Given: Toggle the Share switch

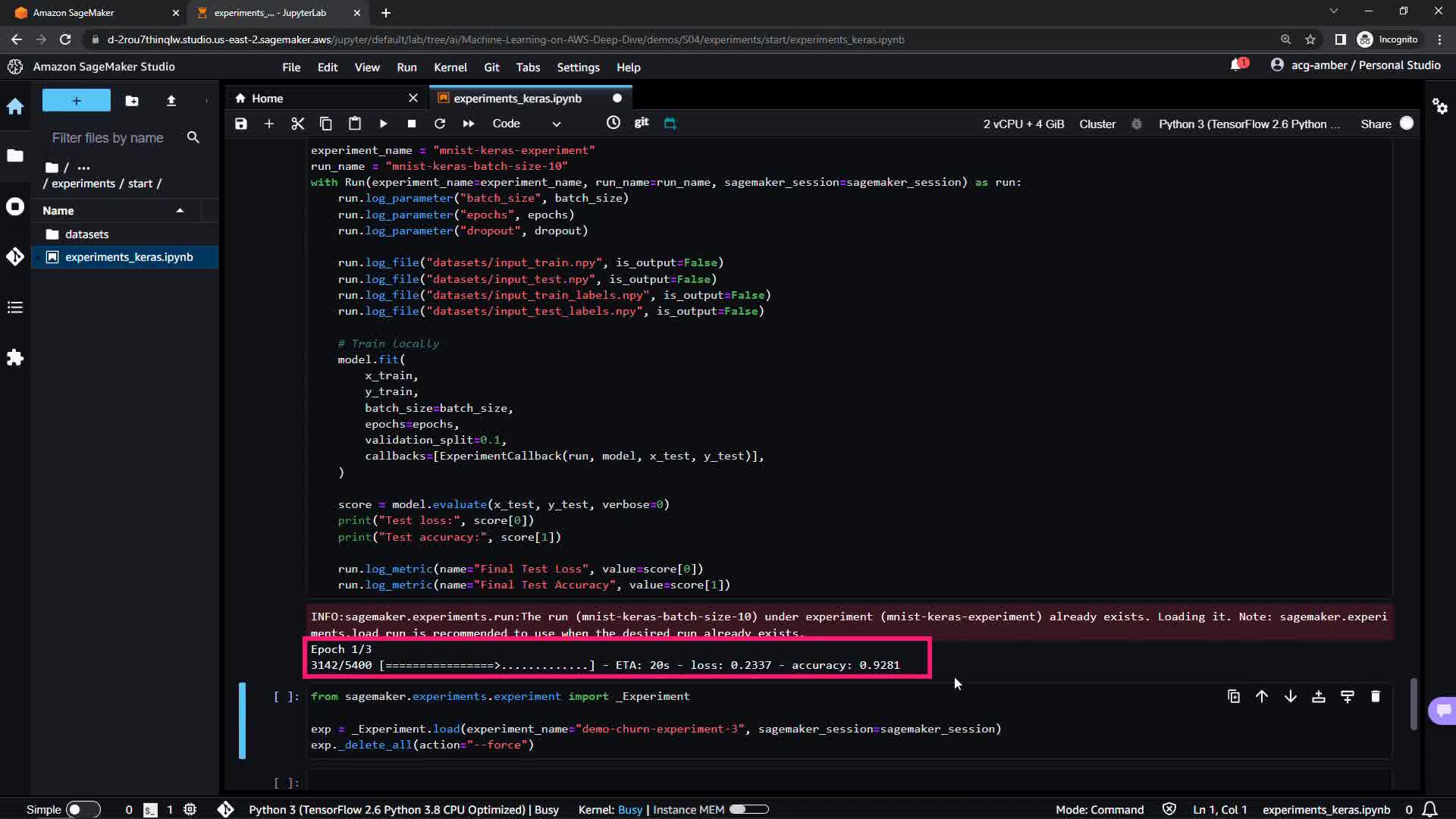Looking at the screenshot, I should click(1406, 124).
